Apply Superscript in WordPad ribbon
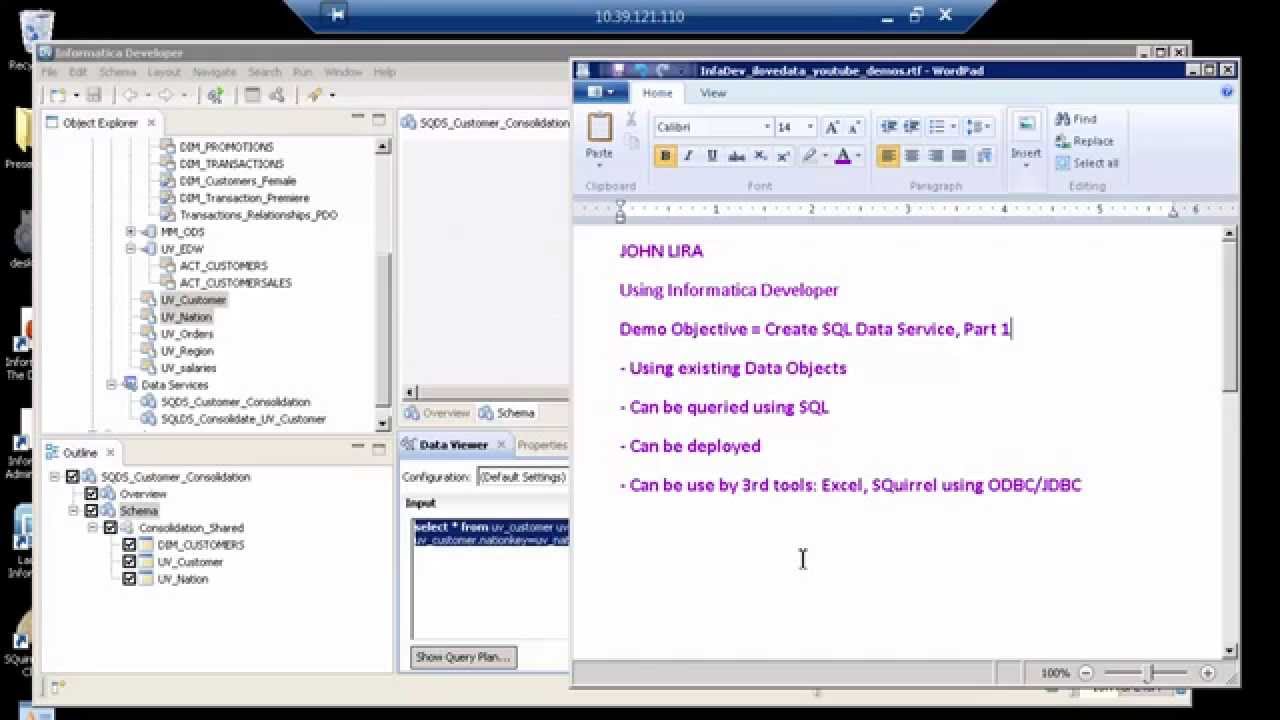Viewport: 1280px width, 720px height. 783,156
